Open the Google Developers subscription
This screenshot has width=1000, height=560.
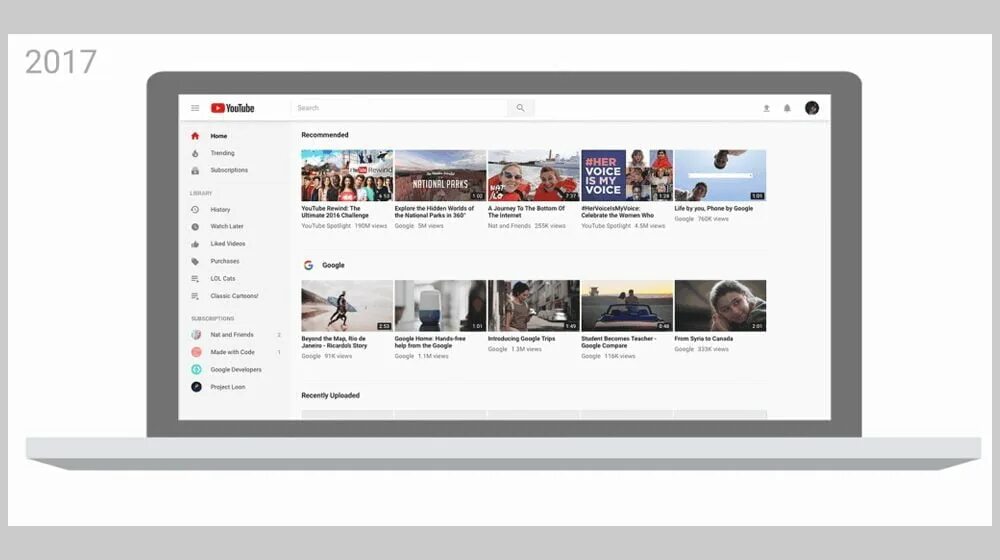(236, 369)
